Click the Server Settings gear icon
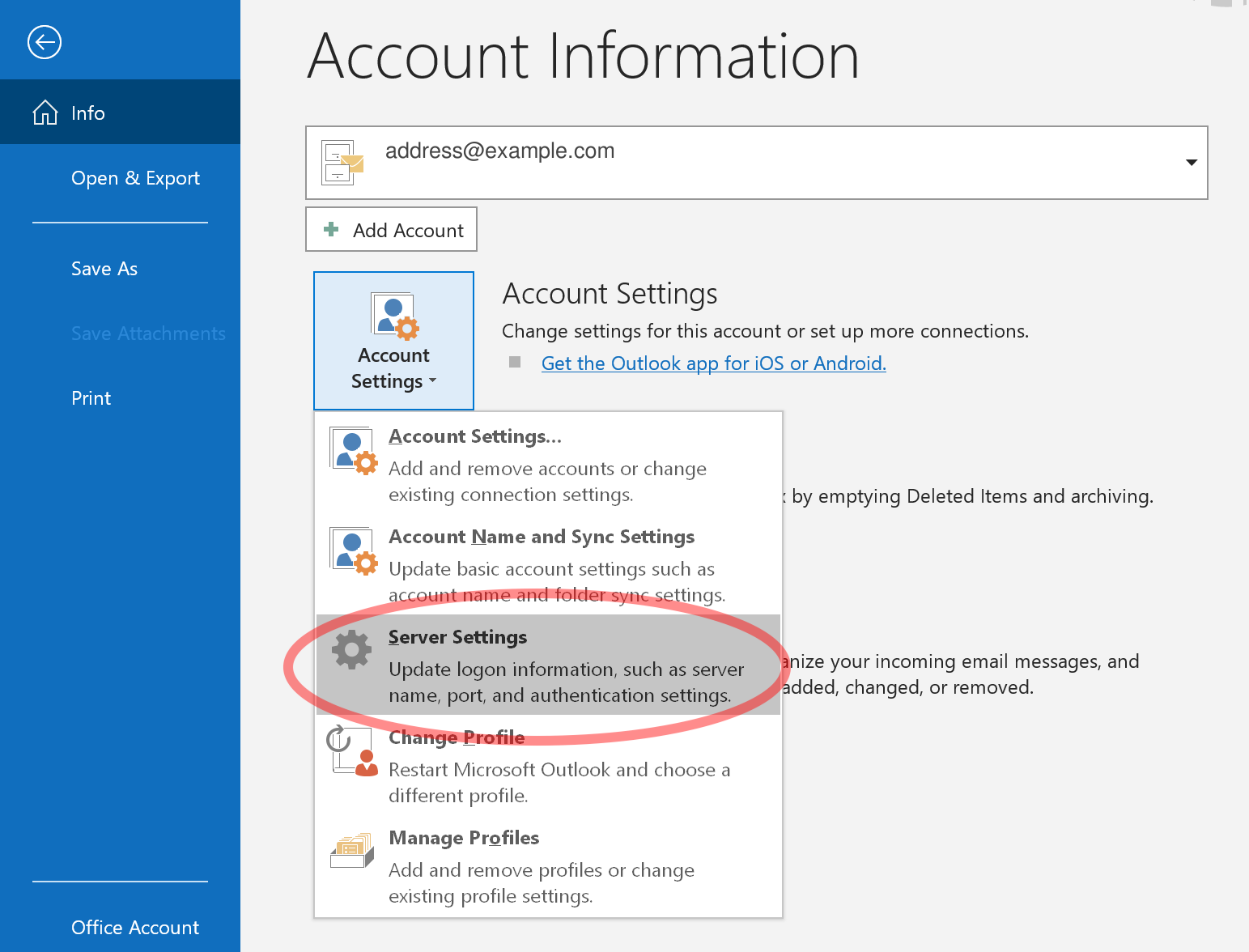The width and height of the screenshot is (1249, 952). (350, 649)
